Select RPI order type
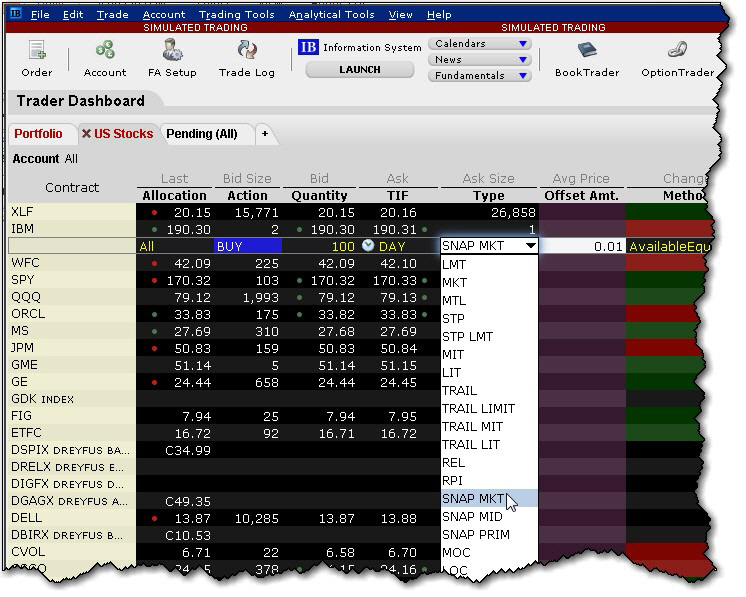Screen dimensions: 746x597 point(489,480)
